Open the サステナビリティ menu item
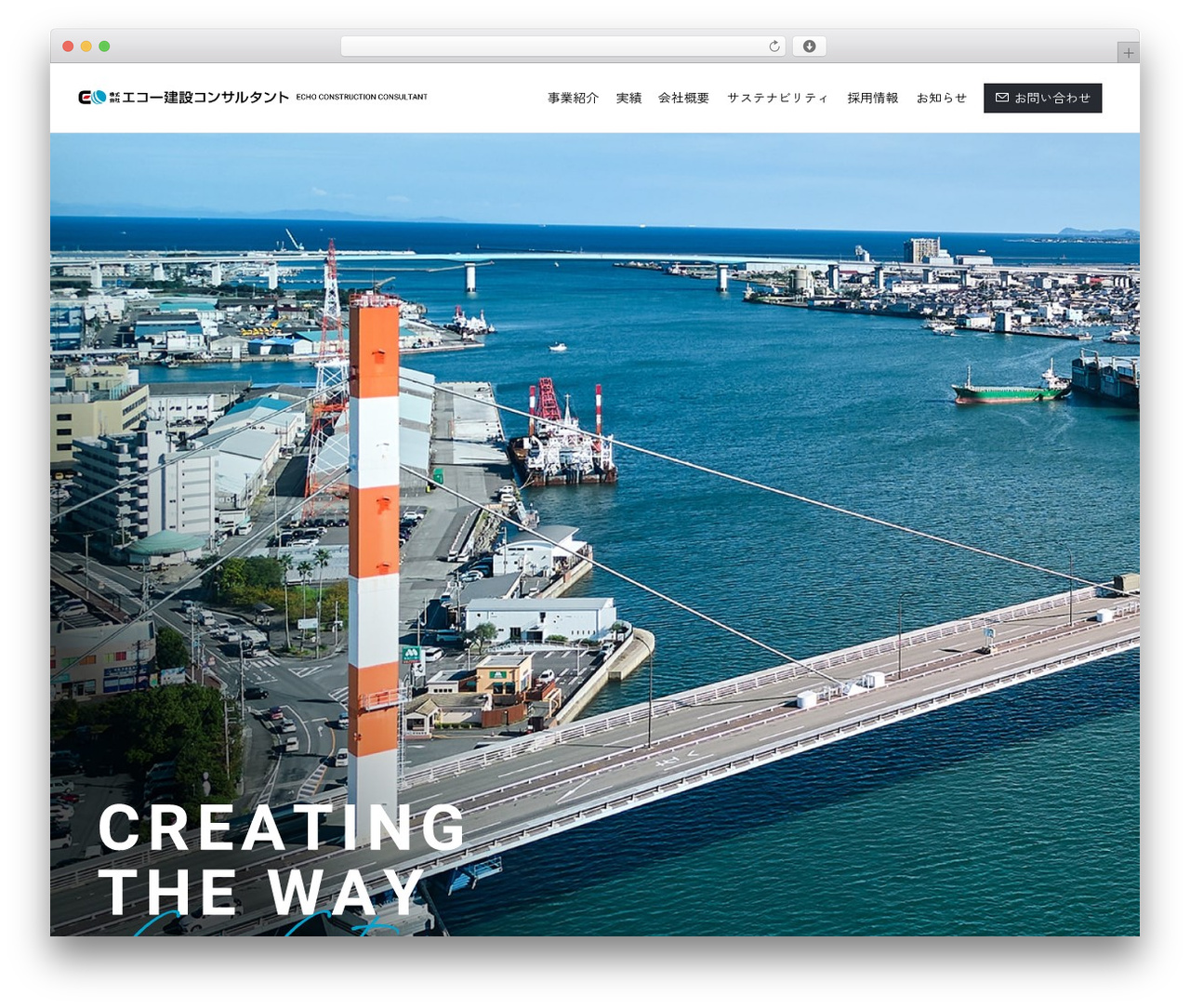 (x=777, y=98)
